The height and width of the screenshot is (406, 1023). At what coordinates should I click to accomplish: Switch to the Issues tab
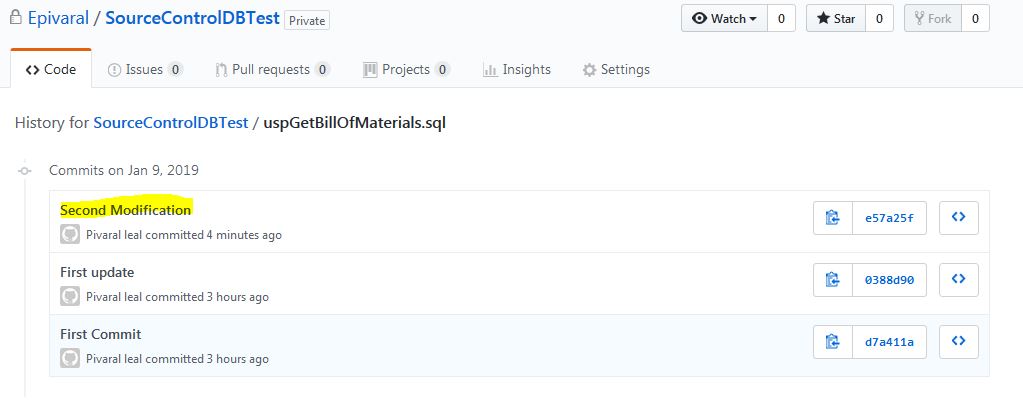[x=145, y=69]
